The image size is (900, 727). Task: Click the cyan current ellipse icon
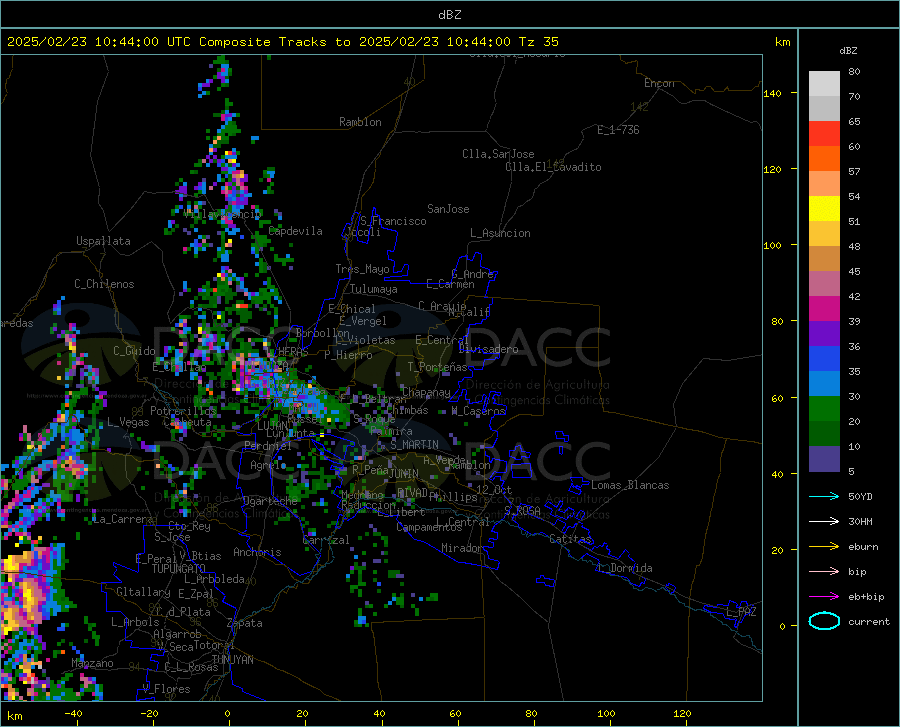(824, 621)
